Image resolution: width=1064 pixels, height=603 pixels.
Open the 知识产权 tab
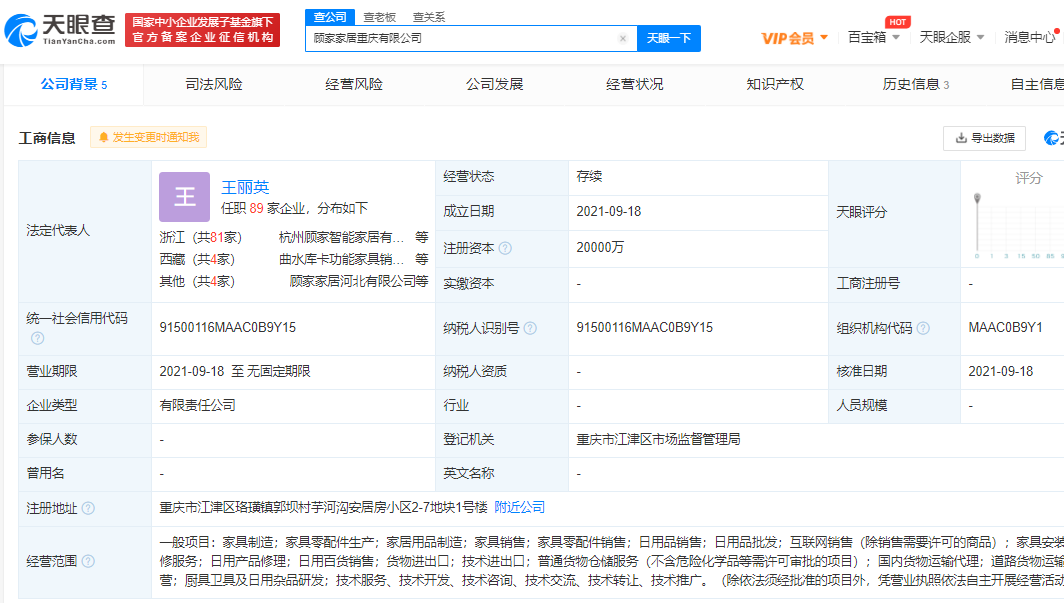(x=775, y=85)
